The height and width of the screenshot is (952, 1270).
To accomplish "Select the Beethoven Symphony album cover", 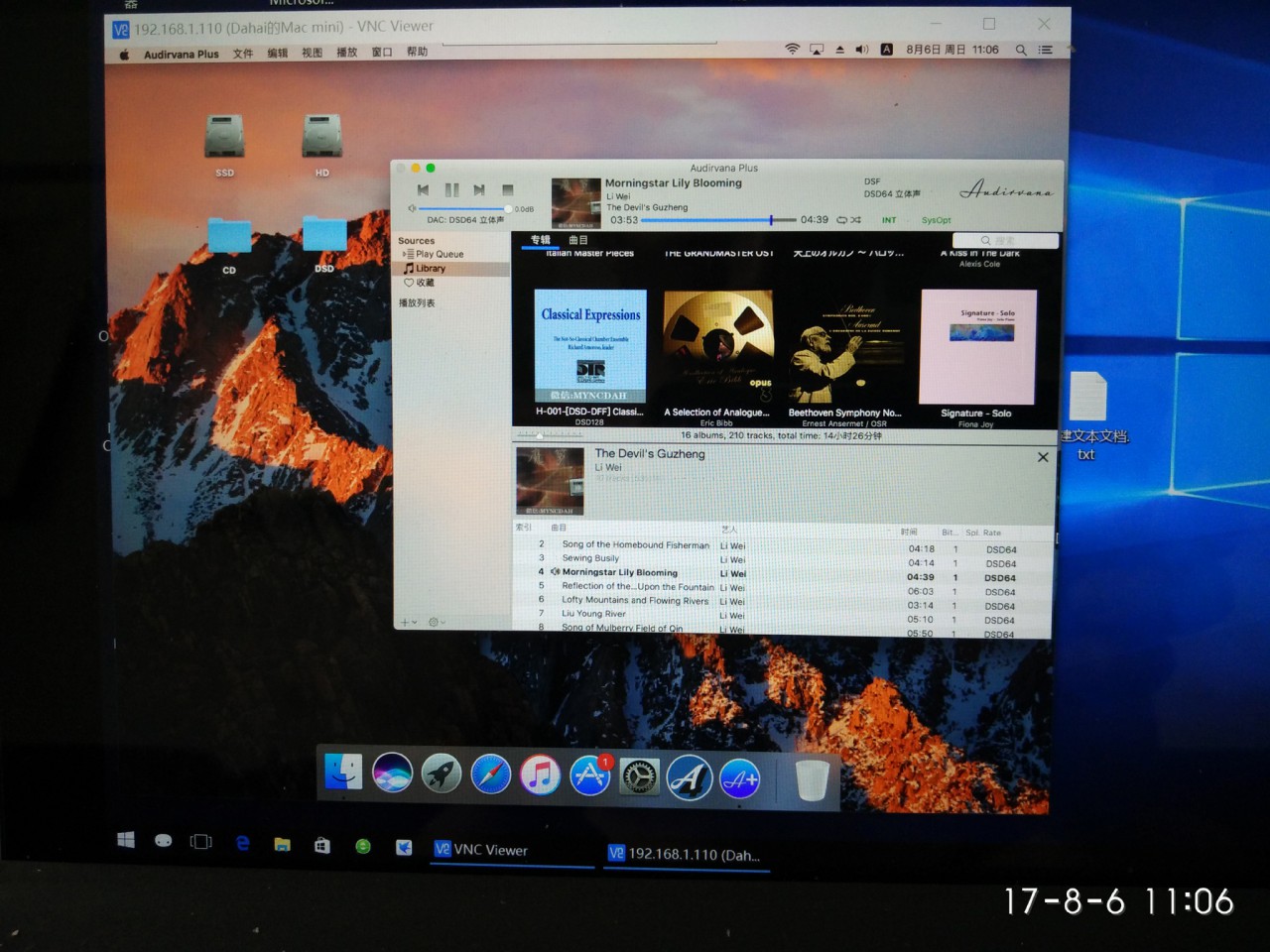I will tap(845, 345).
